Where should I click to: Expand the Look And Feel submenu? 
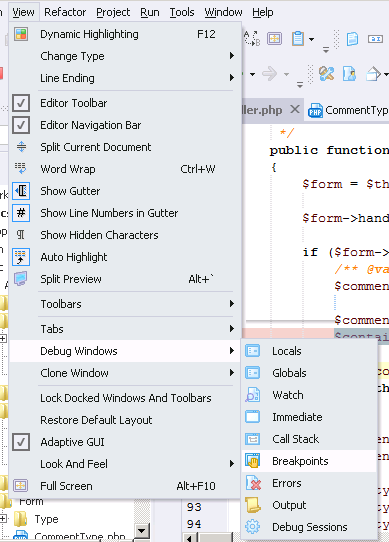point(125,464)
